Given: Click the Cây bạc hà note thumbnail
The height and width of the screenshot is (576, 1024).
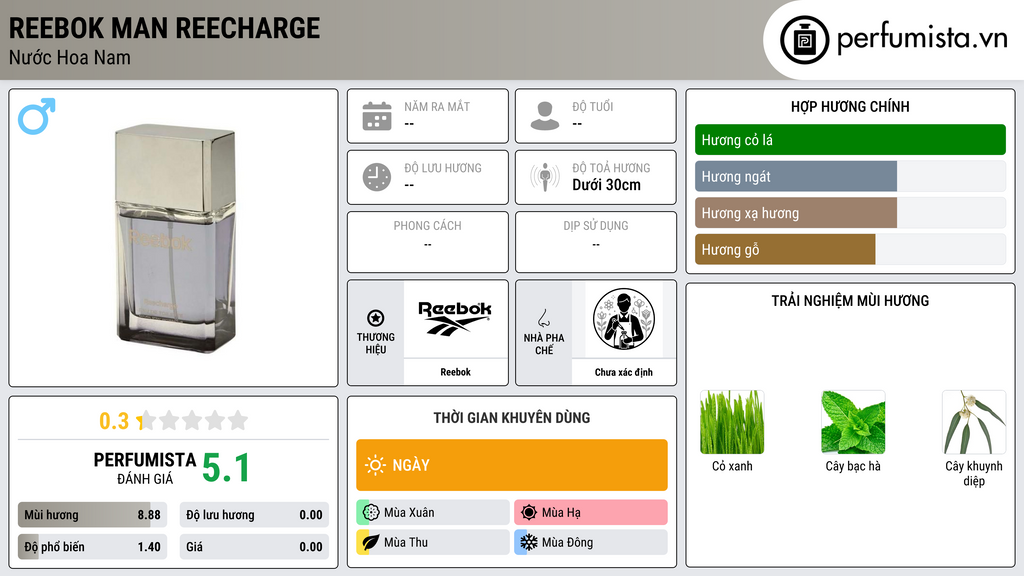Looking at the screenshot, I should click(853, 422).
